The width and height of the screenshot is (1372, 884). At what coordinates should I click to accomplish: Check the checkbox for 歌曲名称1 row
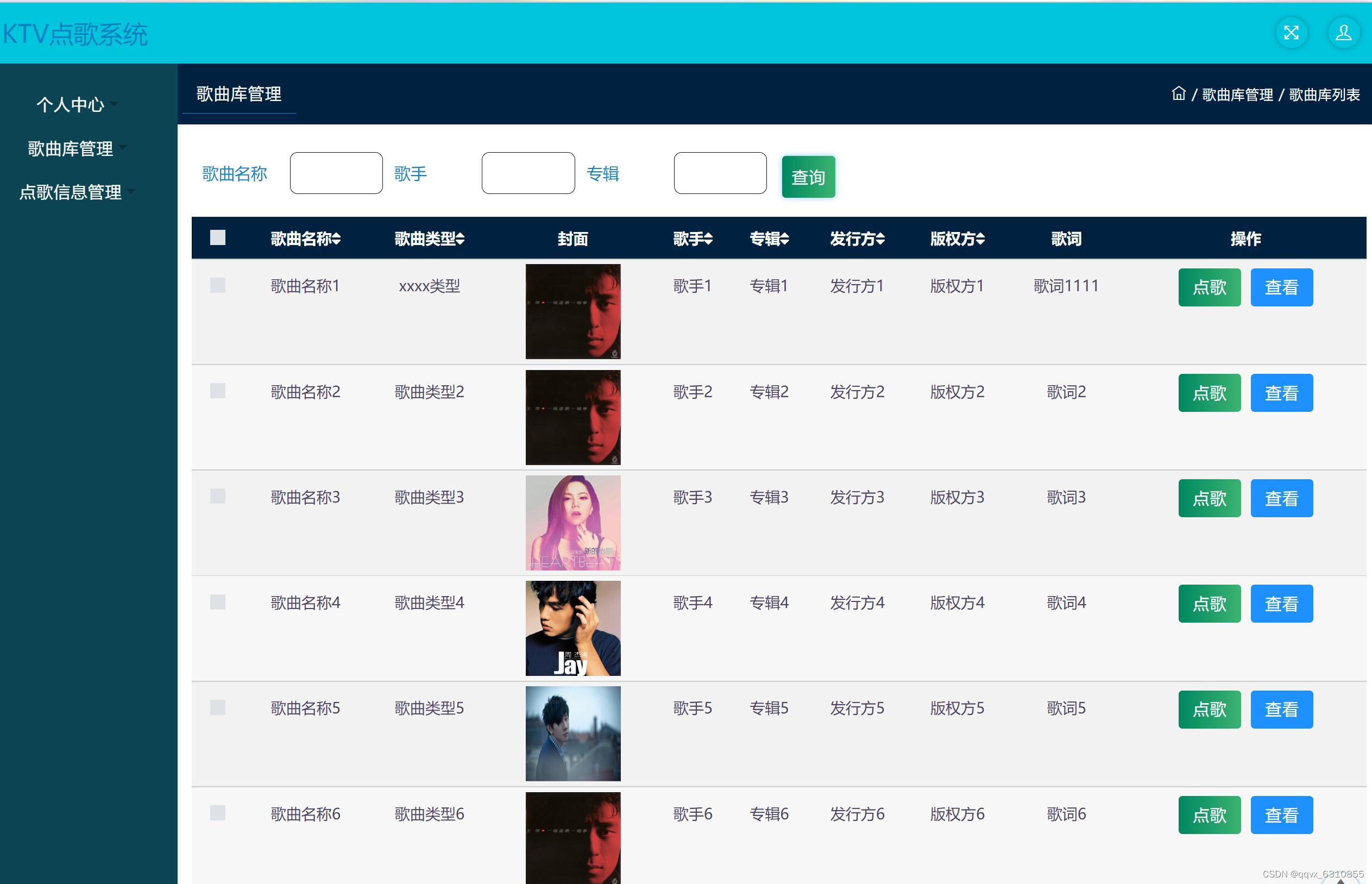[x=217, y=285]
